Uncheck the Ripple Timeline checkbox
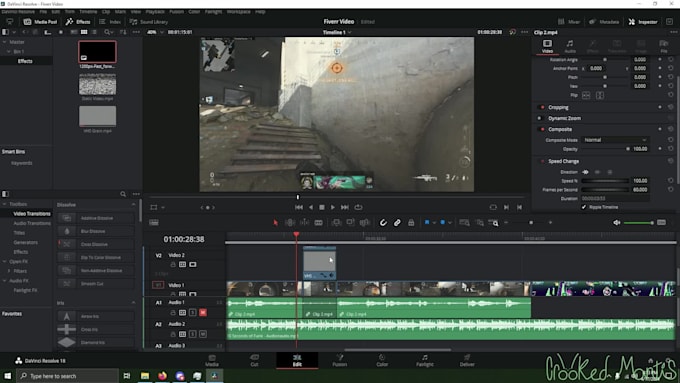Image resolution: width=680 pixels, height=383 pixels. (584, 207)
